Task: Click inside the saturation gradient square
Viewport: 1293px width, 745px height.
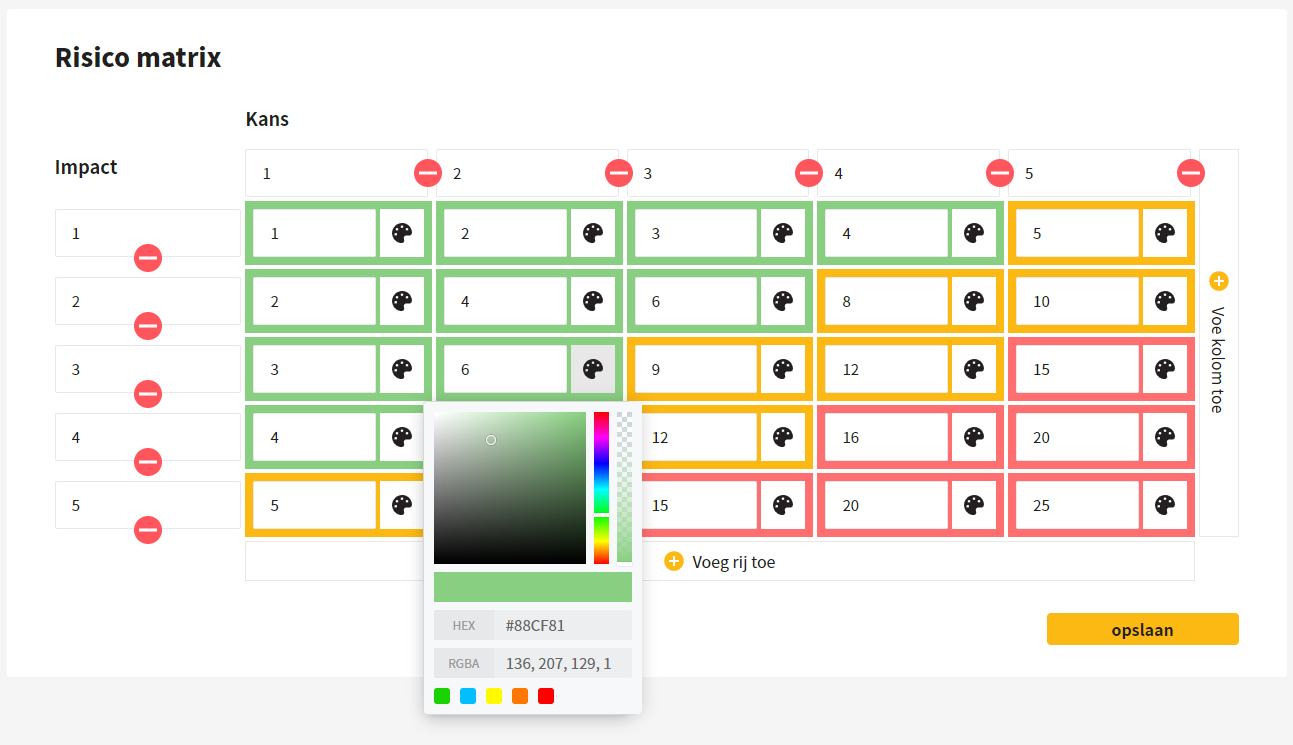Action: (x=510, y=488)
